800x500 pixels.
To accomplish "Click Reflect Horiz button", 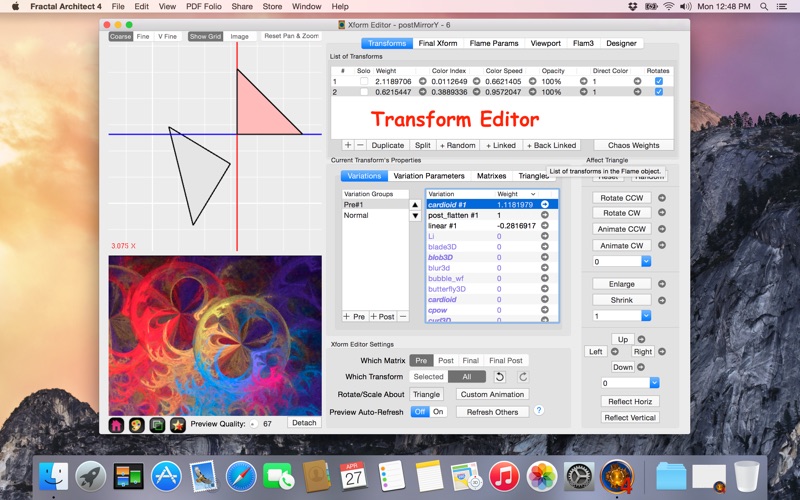I will point(630,402).
